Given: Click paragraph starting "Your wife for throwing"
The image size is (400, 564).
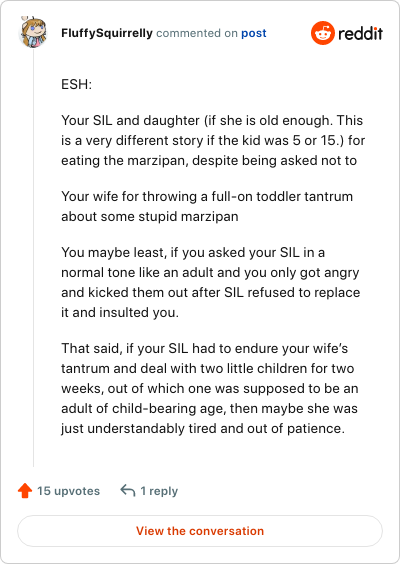Looking at the screenshot, I should pos(207,206).
